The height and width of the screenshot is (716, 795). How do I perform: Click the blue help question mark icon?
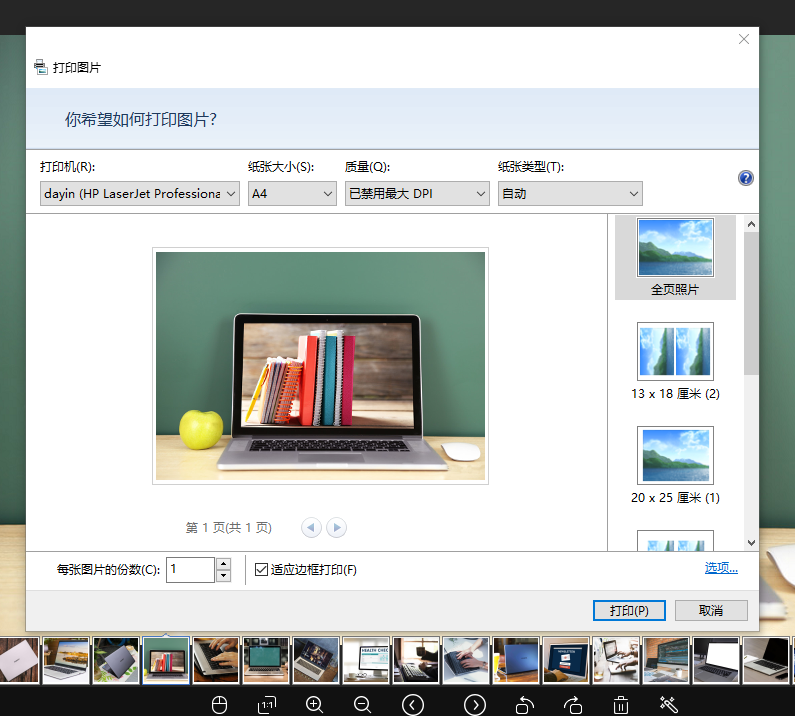tap(745, 178)
